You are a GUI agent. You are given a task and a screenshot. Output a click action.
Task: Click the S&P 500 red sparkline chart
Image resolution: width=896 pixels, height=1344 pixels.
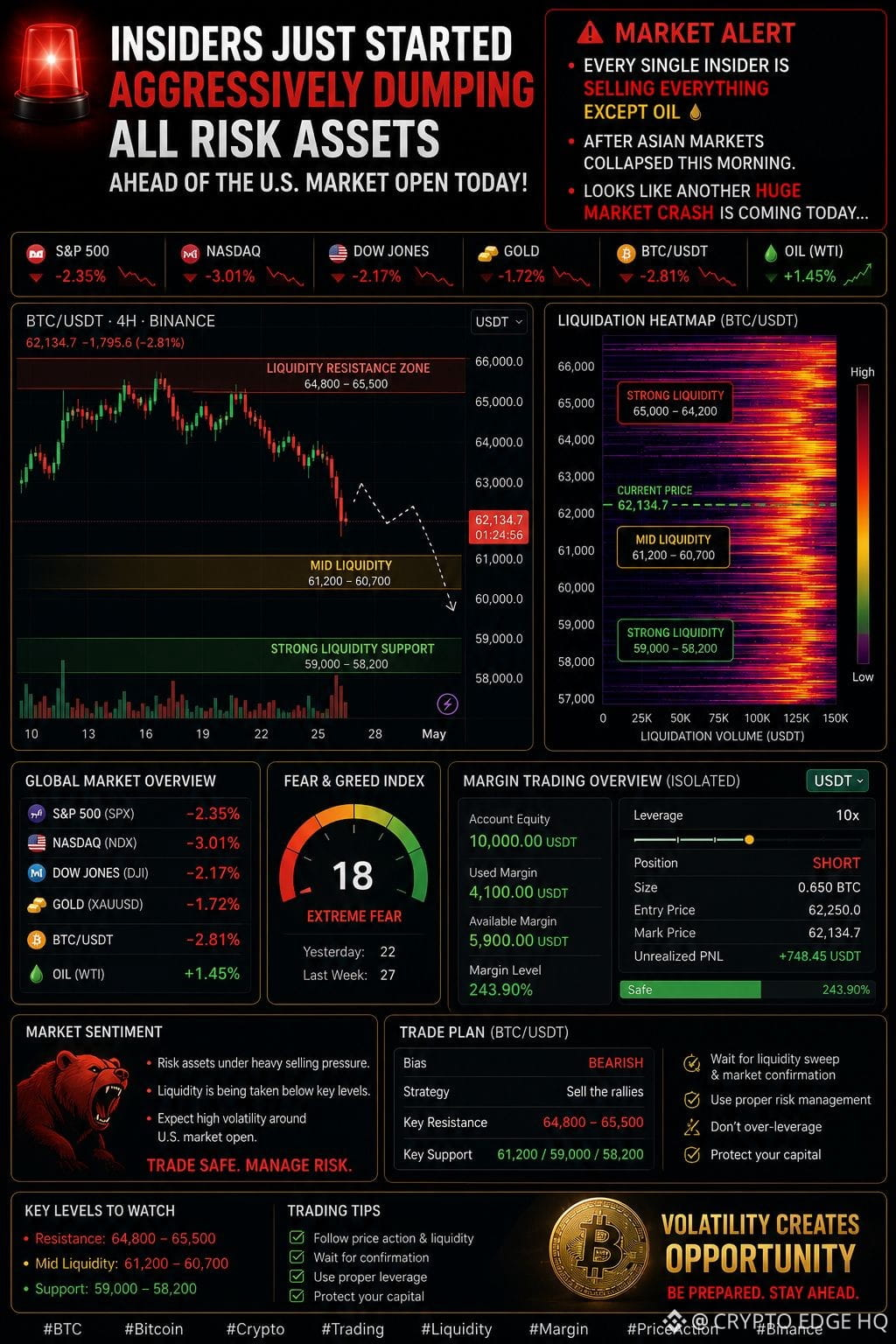136,277
